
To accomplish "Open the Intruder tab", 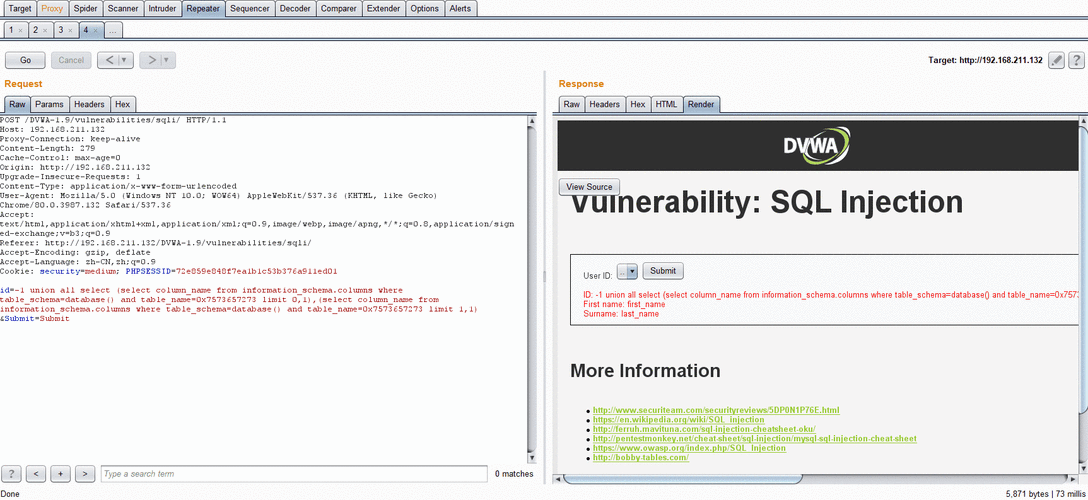I will coord(164,9).
